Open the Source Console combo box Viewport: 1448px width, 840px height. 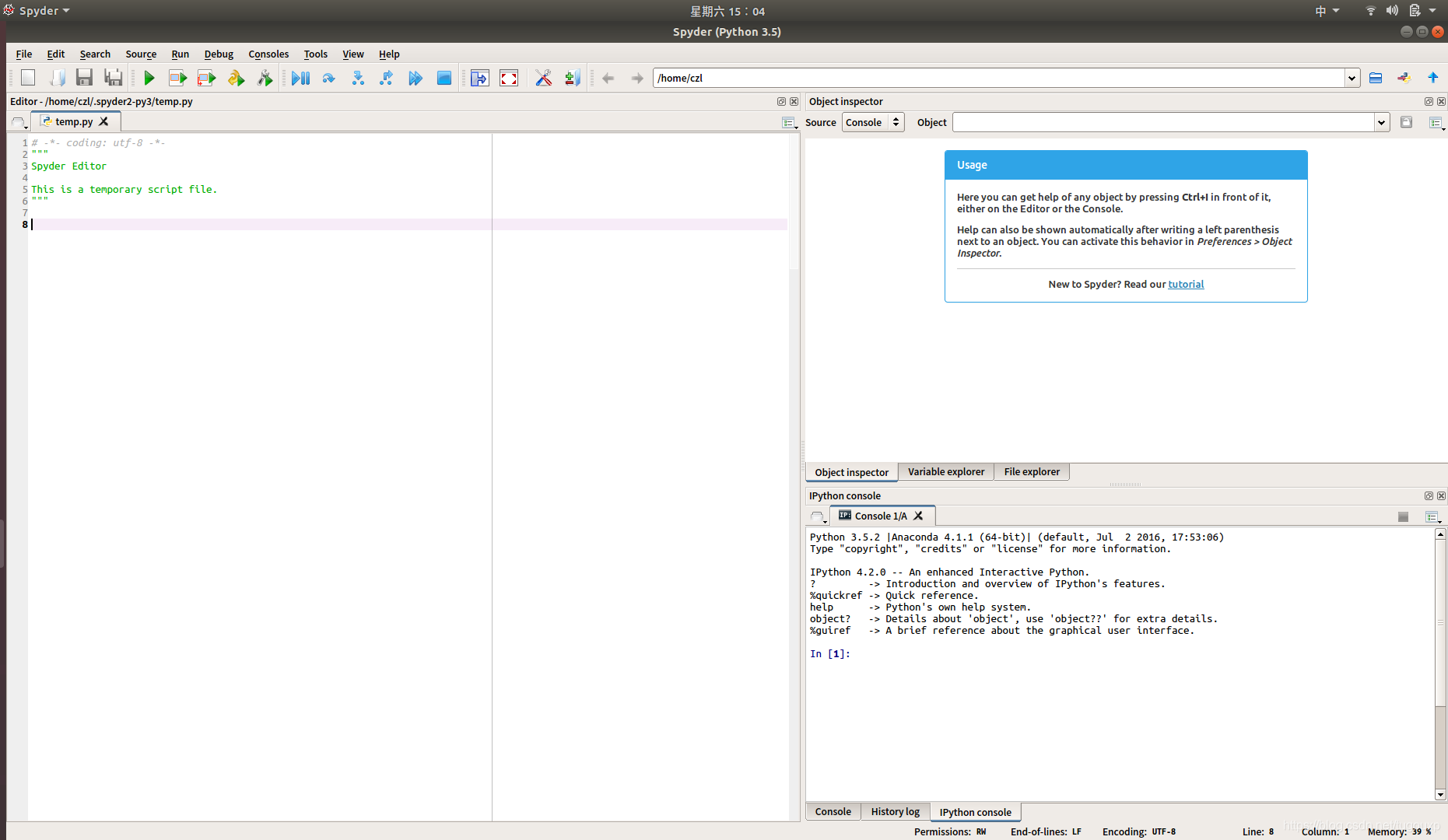pos(873,122)
